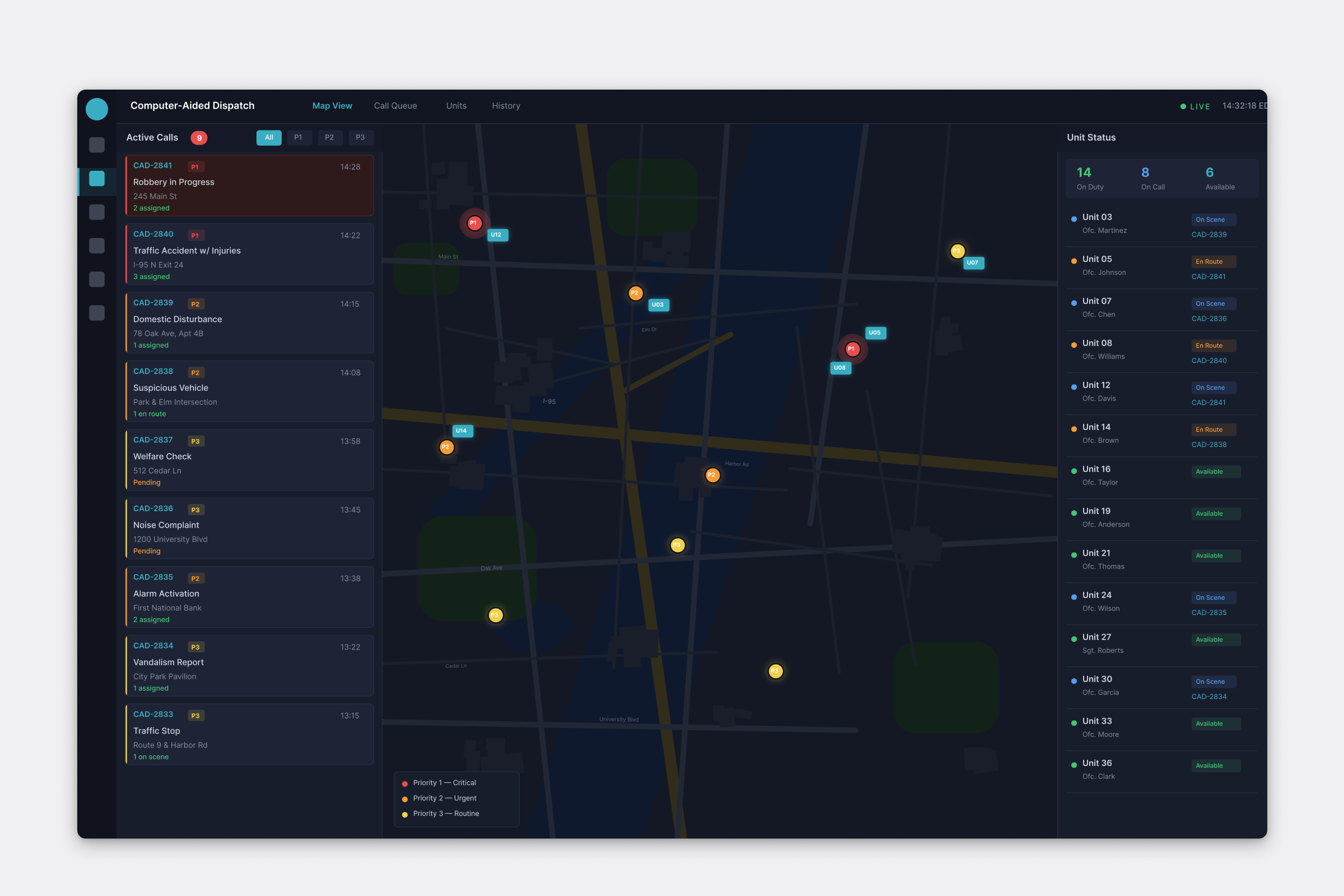Filter active calls by P2 chip
The width and height of the screenshot is (1344, 896).
(x=330, y=138)
